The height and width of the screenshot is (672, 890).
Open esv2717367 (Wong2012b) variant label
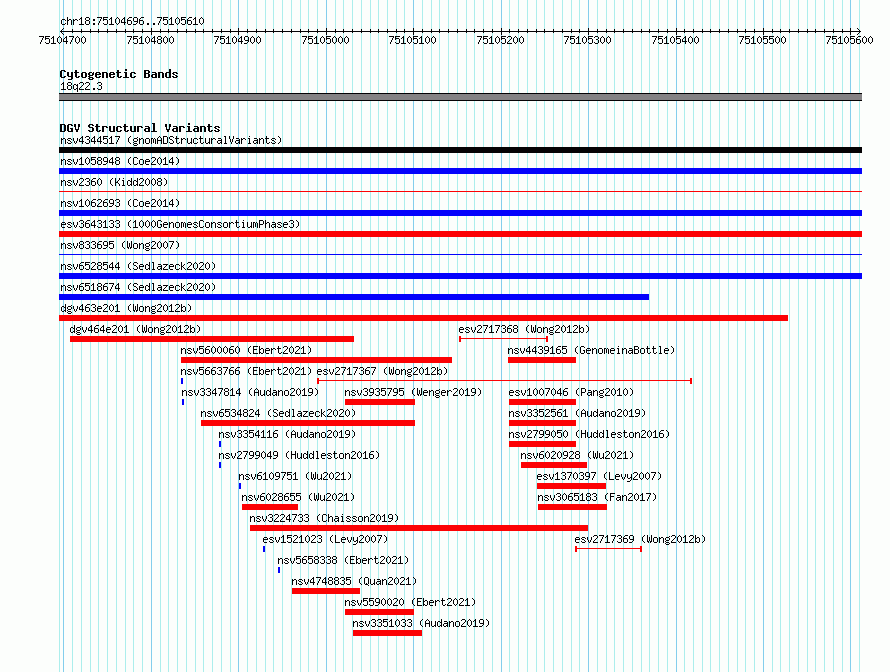[382, 371]
